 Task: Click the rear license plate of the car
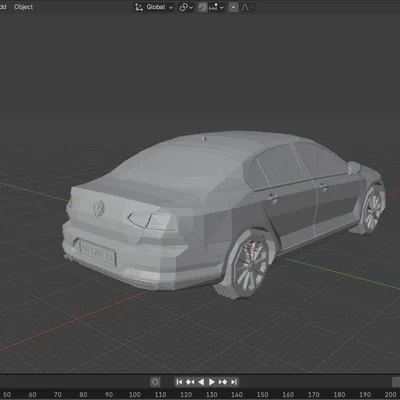98,252
